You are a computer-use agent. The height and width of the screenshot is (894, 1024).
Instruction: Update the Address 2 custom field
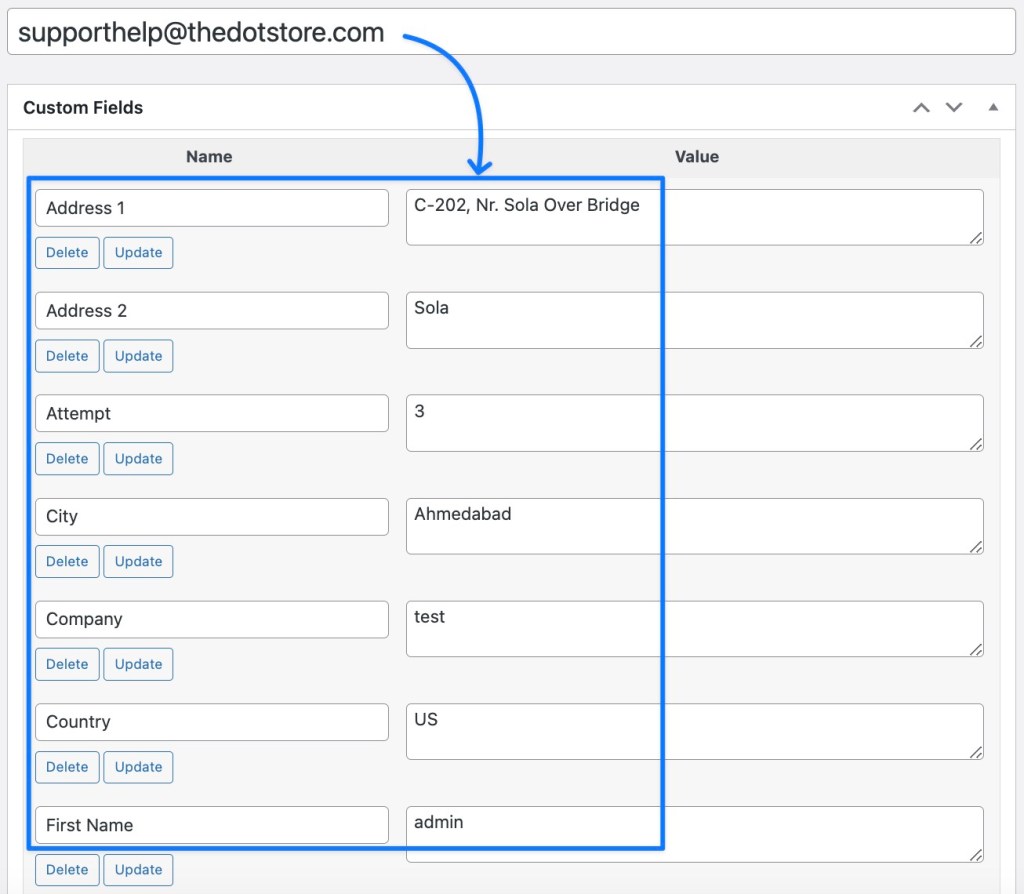(138, 356)
